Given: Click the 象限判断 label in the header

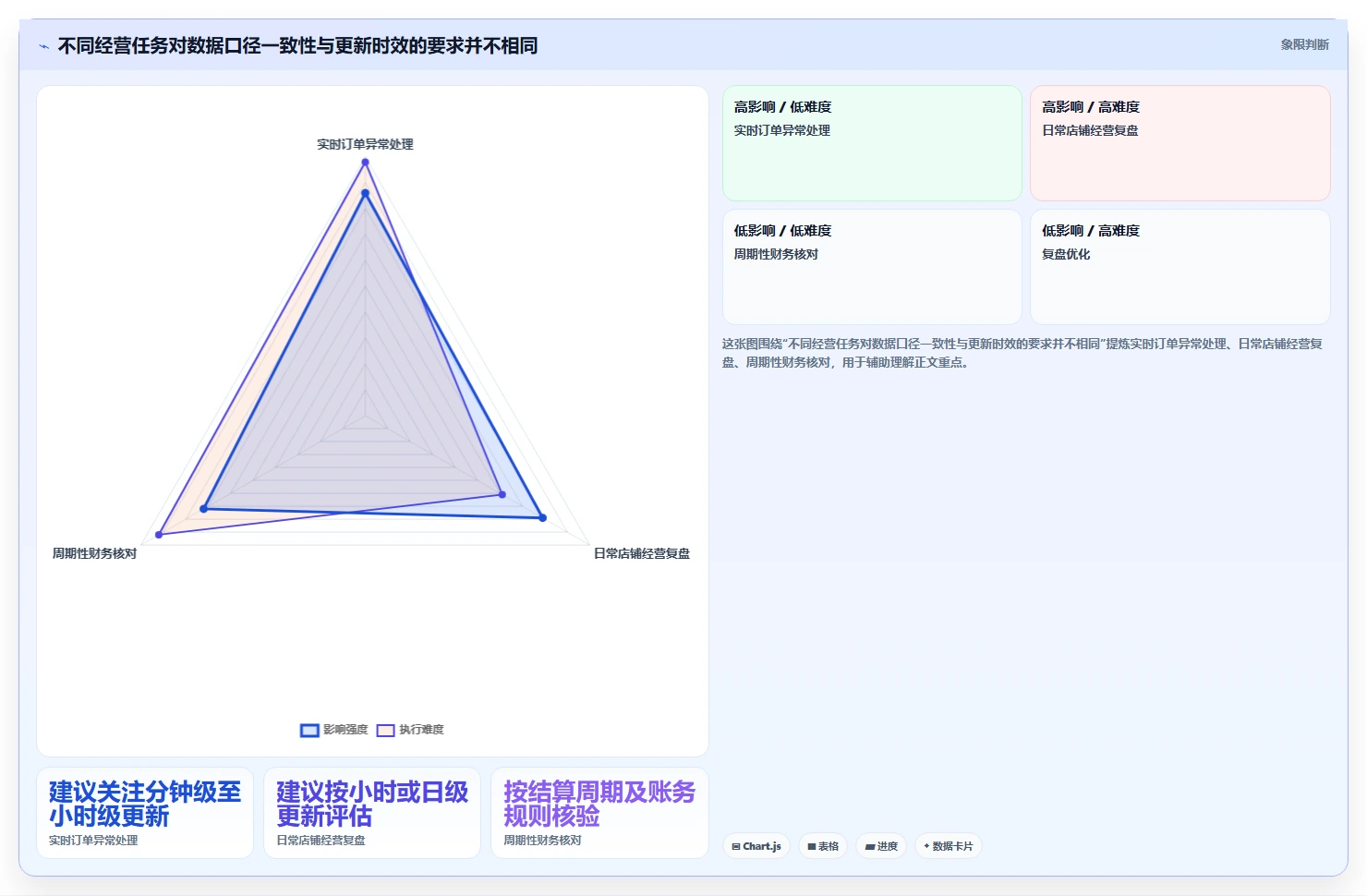Looking at the screenshot, I should (x=1304, y=44).
